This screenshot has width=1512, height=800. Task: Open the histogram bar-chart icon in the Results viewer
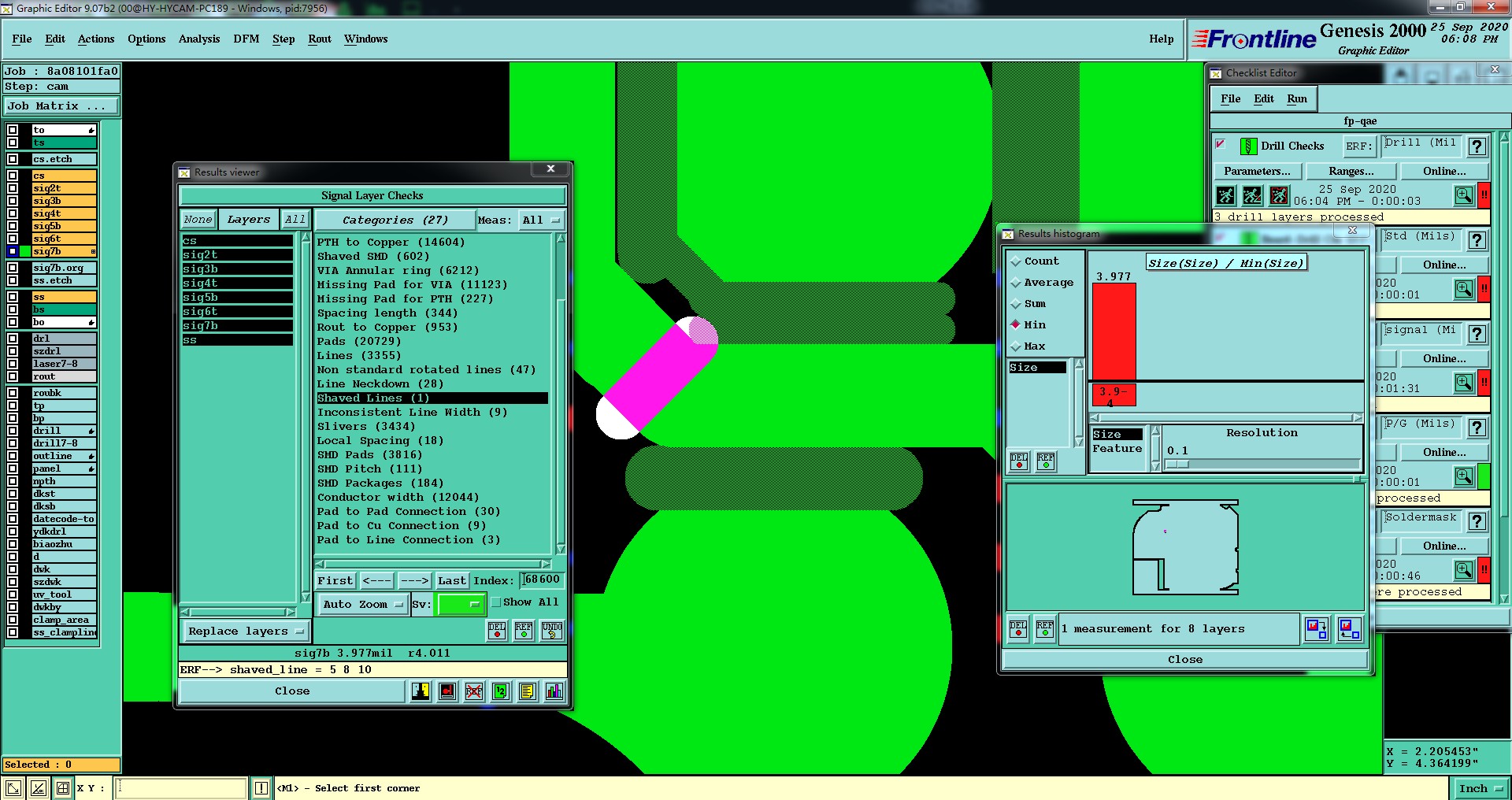pos(554,691)
